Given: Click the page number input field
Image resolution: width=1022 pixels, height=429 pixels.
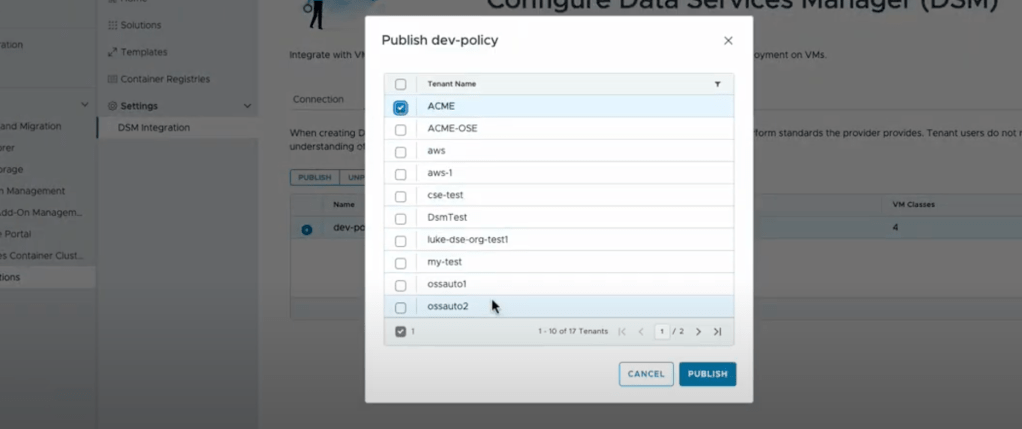Looking at the screenshot, I should tap(661, 331).
